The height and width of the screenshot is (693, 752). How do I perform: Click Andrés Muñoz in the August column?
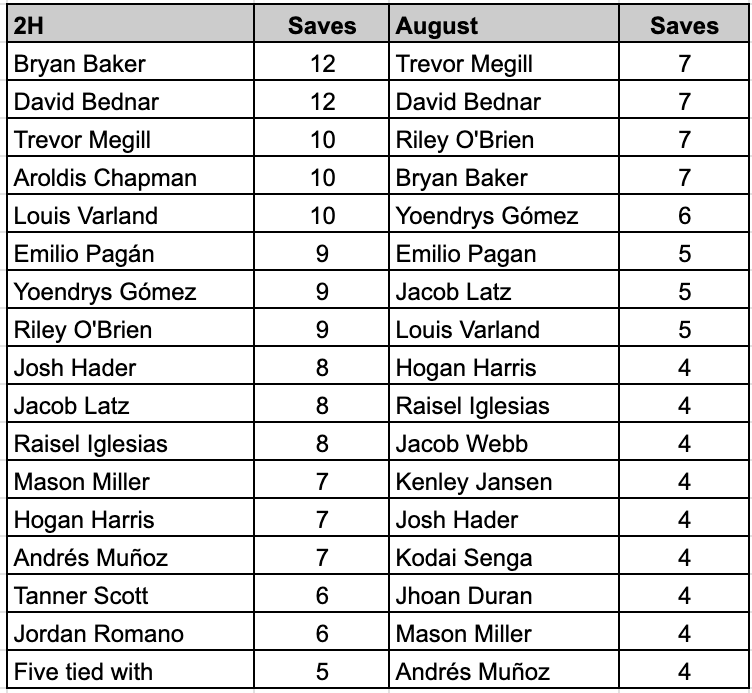504,670
